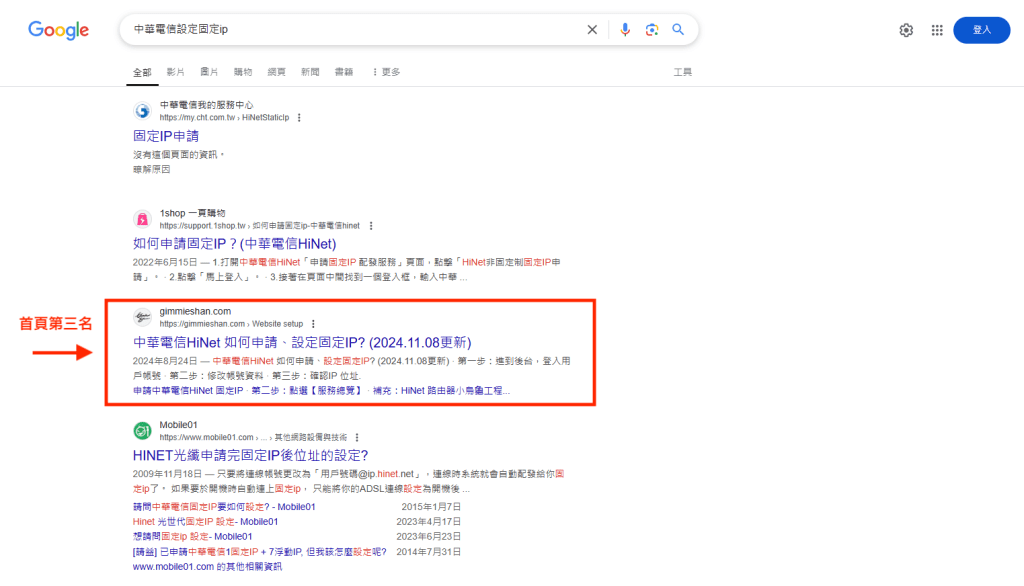Click the 中華電信我的服務中心 favicon
Screen dimensions: 1024x586
[142, 111]
